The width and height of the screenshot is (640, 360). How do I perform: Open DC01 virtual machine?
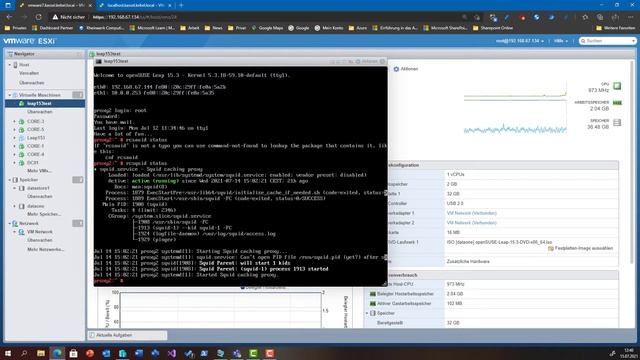click(x=33, y=162)
